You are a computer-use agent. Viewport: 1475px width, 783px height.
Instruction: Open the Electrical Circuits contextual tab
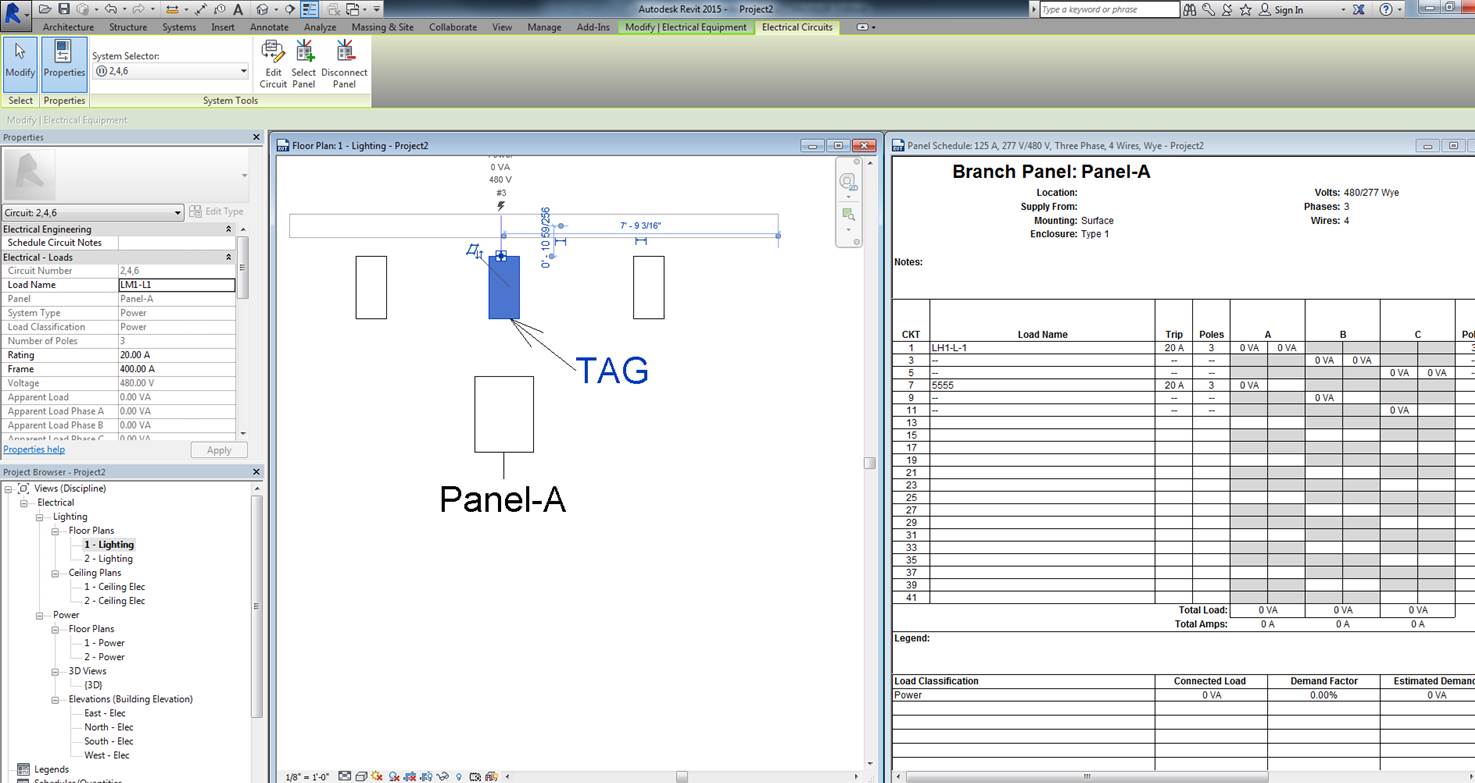pyautogui.click(x=796, y=27)
